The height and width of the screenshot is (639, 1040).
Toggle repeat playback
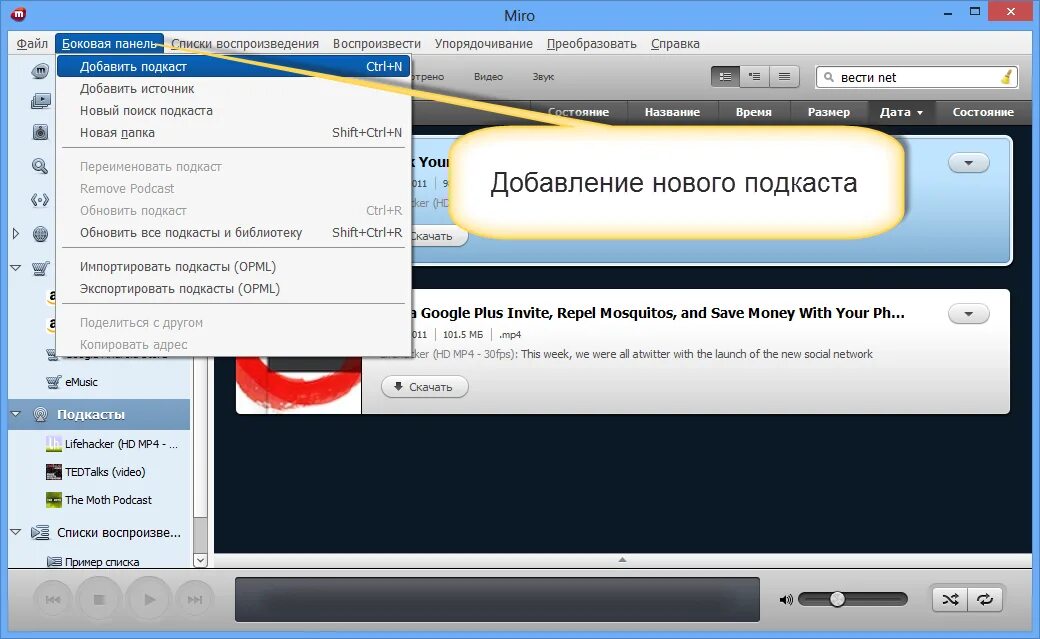coord(985,600)
